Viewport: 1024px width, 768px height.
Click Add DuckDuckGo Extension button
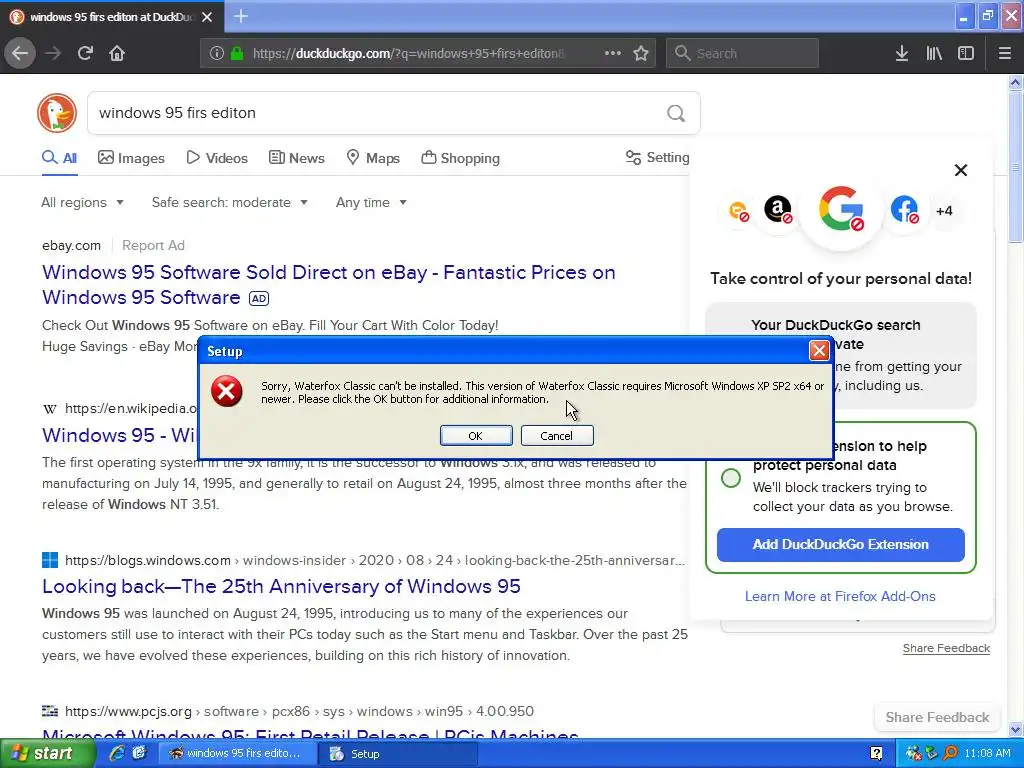(840, 545)
